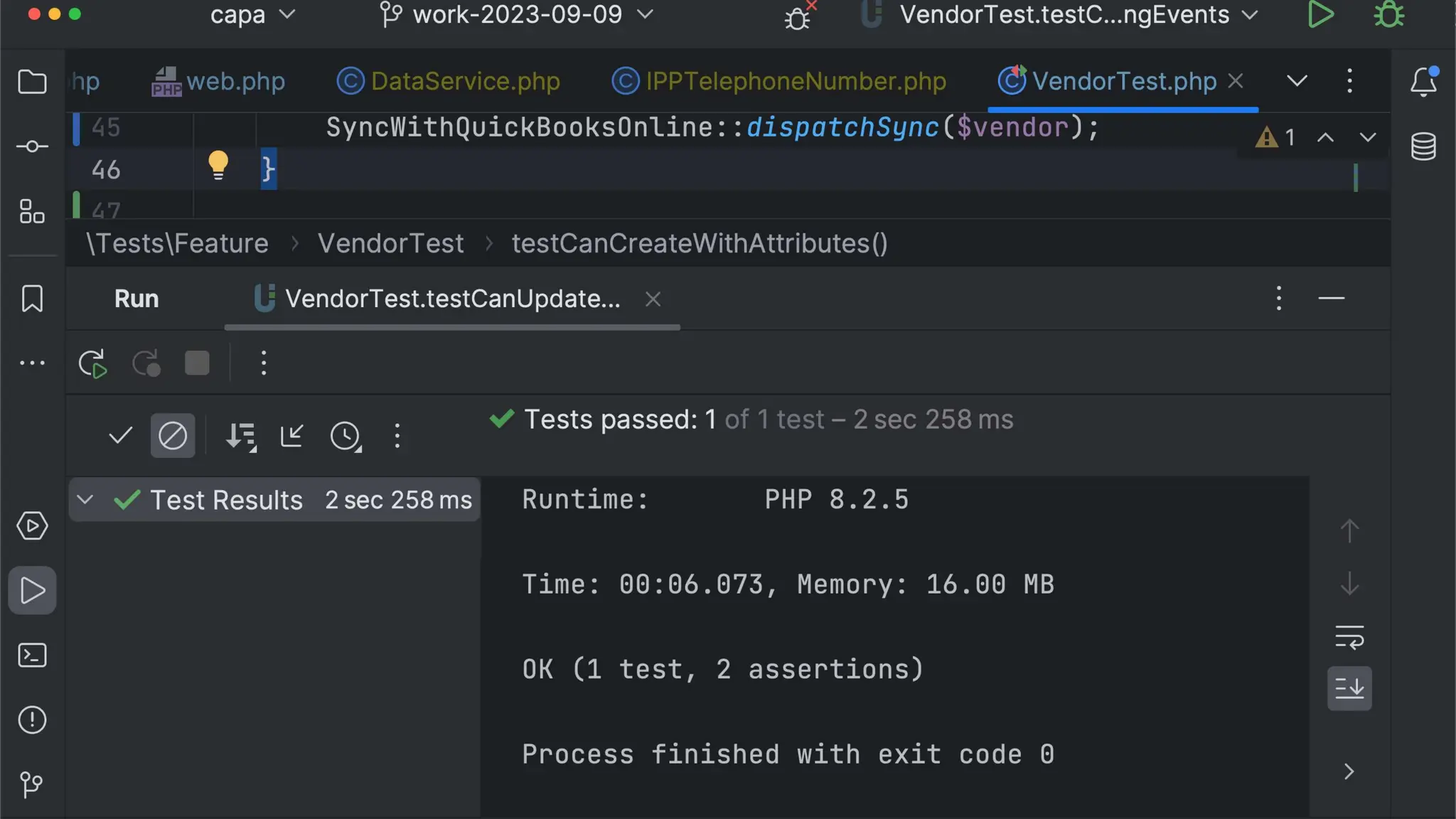Open the Notifications bell panel
1456x819 pixels.
[1423, 82]
